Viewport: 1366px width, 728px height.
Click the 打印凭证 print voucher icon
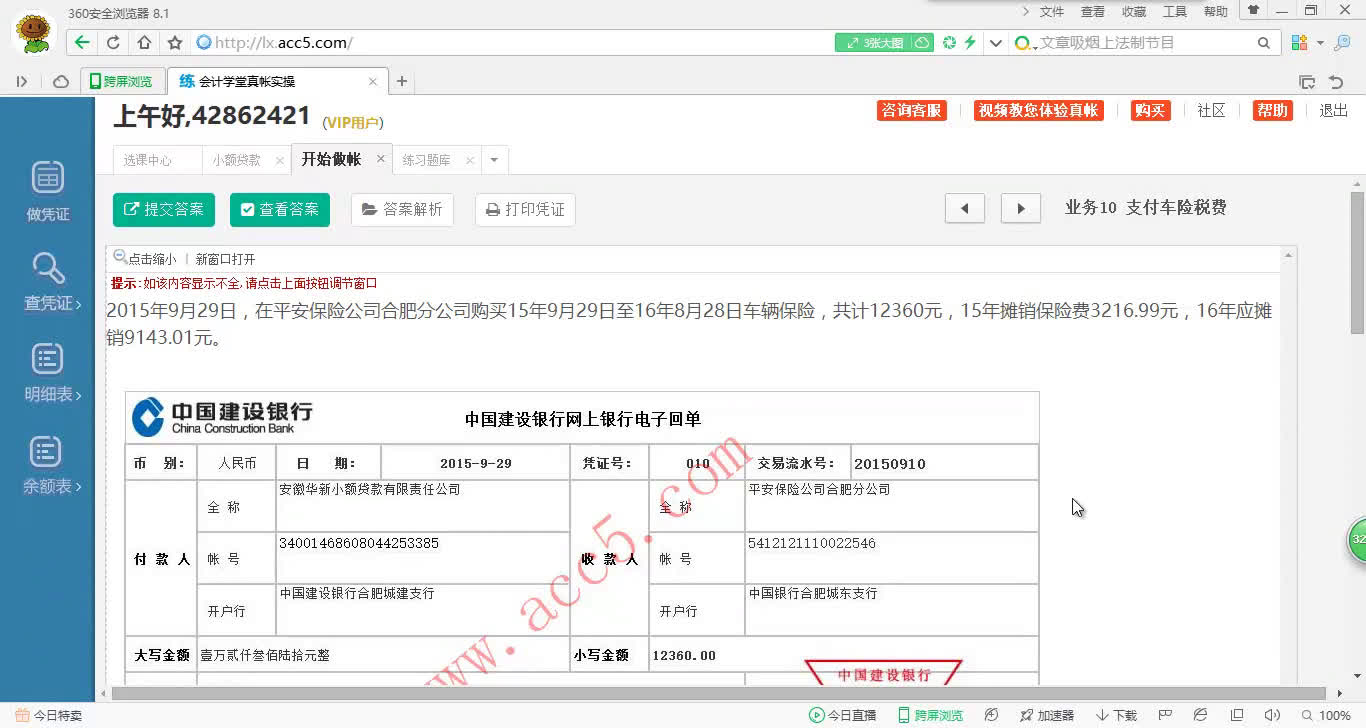524,209
